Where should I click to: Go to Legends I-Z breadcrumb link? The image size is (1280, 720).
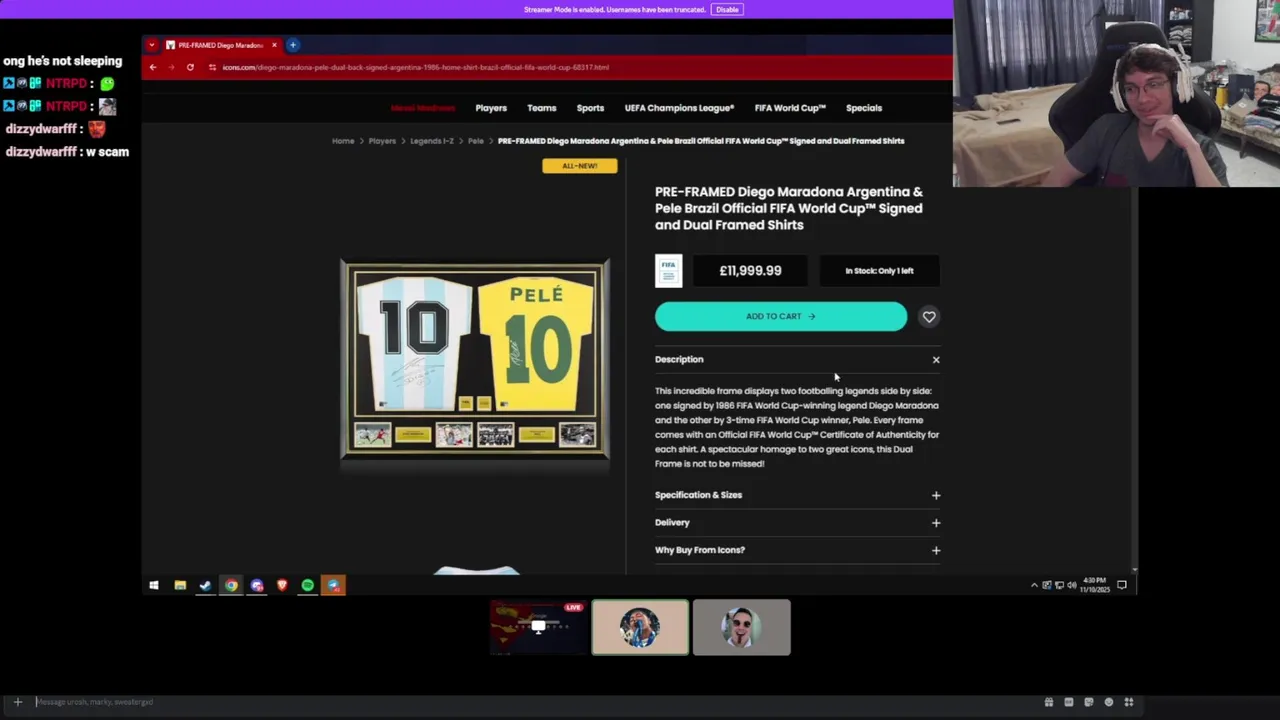point(432,141)
